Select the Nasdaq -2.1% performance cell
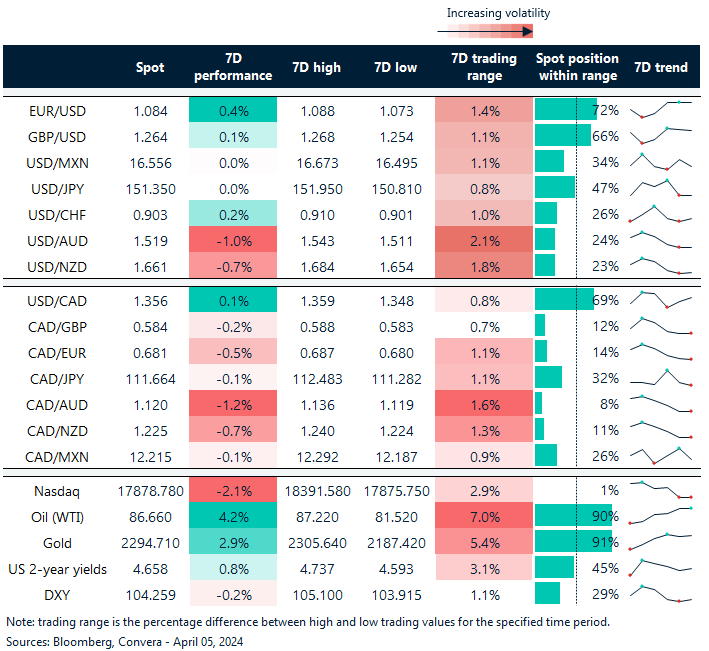This screenshot has height=651, width=709. 231,490
